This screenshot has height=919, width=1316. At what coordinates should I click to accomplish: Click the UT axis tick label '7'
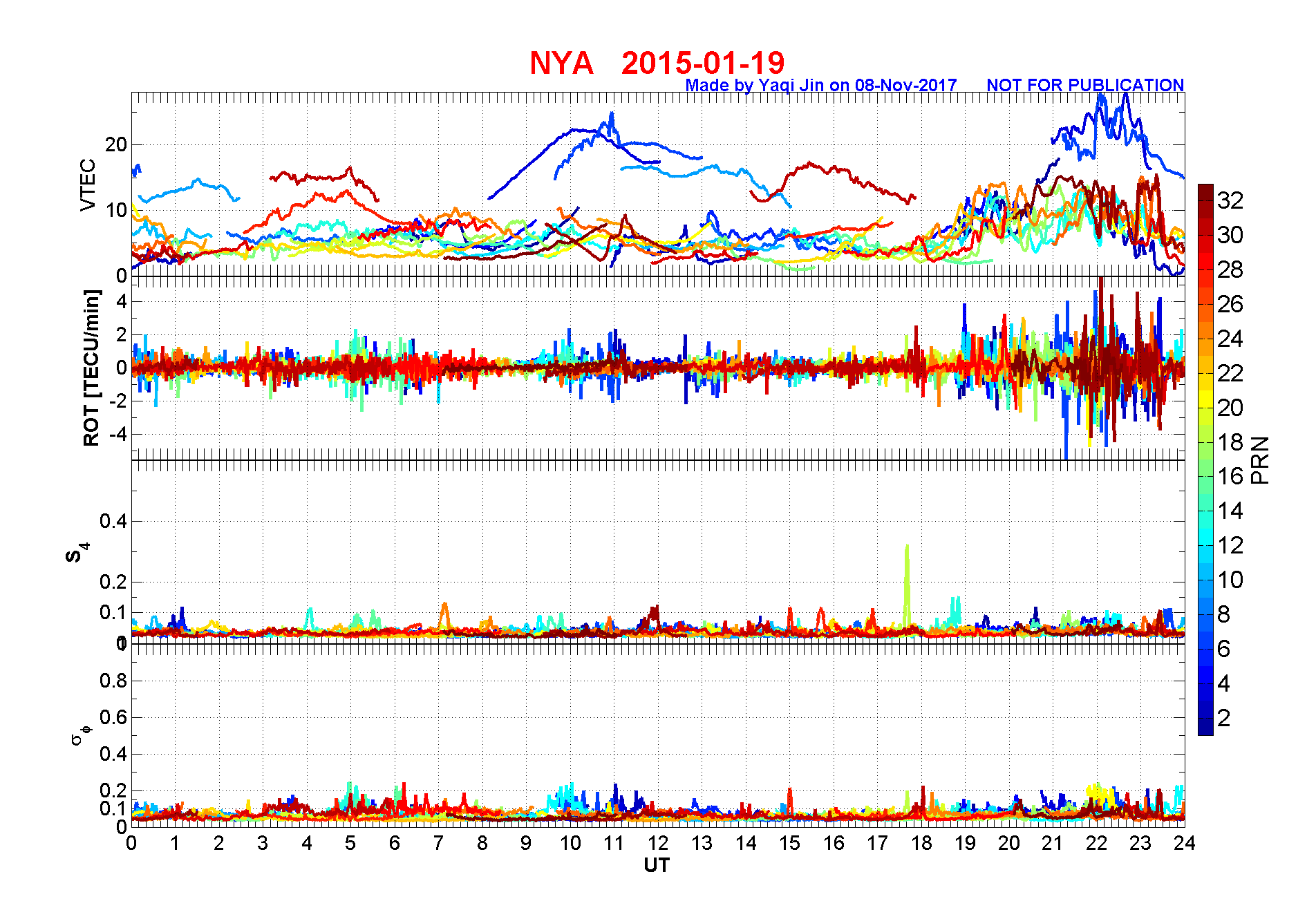click(438, 843)
